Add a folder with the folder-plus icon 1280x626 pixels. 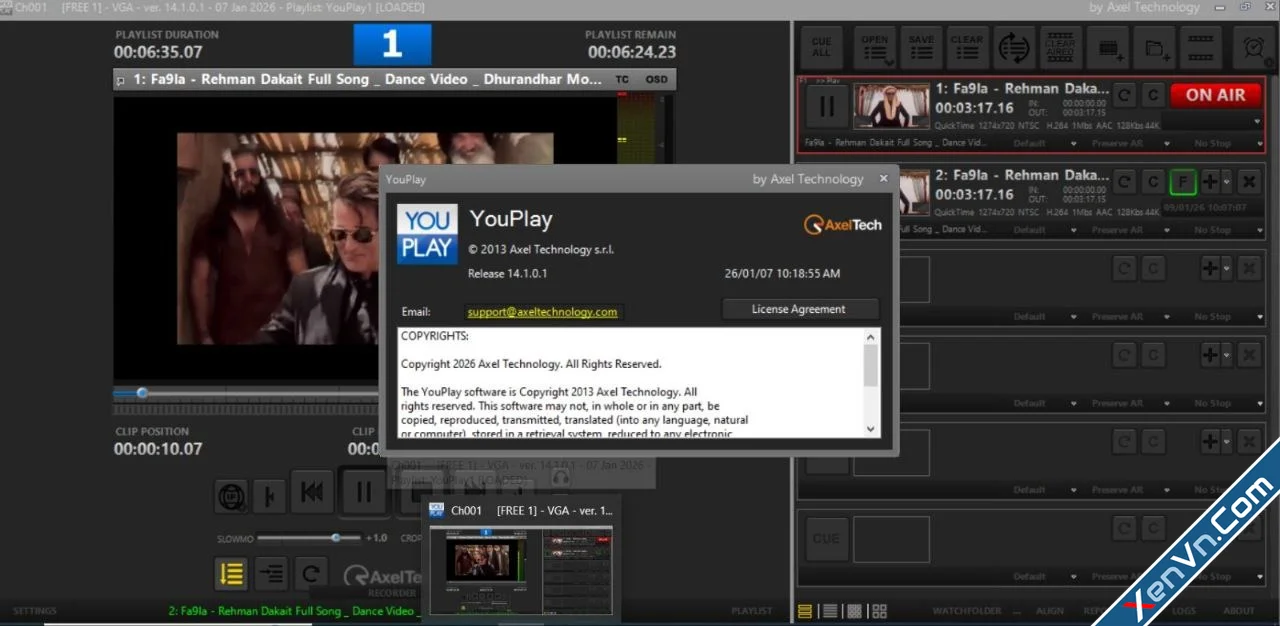click(x=1153, y=47)
